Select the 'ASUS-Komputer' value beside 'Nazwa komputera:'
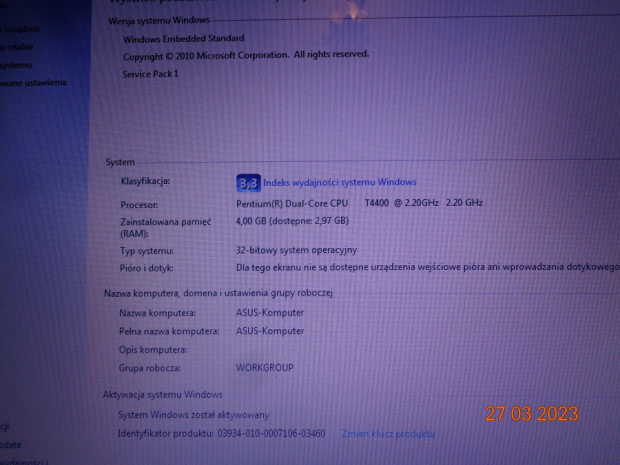The height and width of the screenshot is (465, 620). (x=270, y=313)
